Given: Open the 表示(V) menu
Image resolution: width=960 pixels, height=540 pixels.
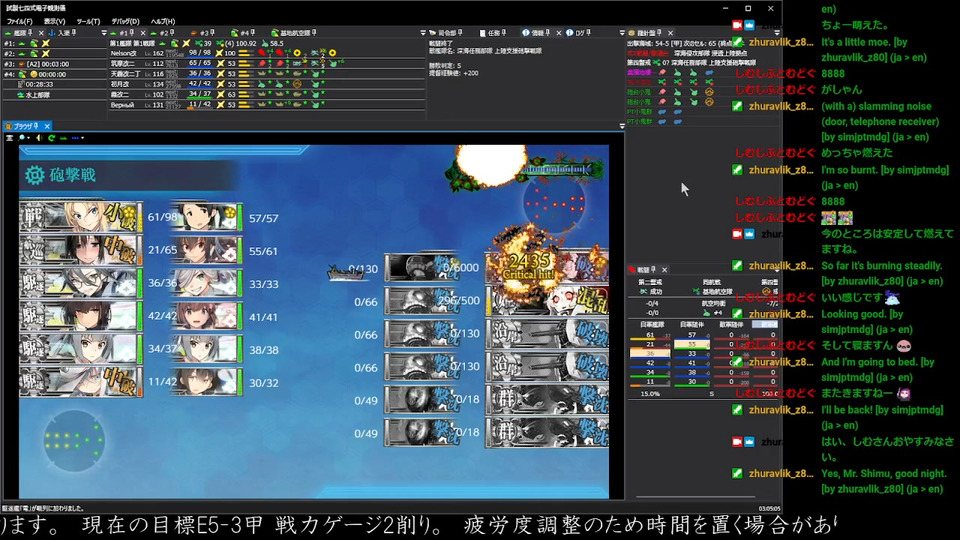Looking at the screenshot, I should click(x=54, y=21).
